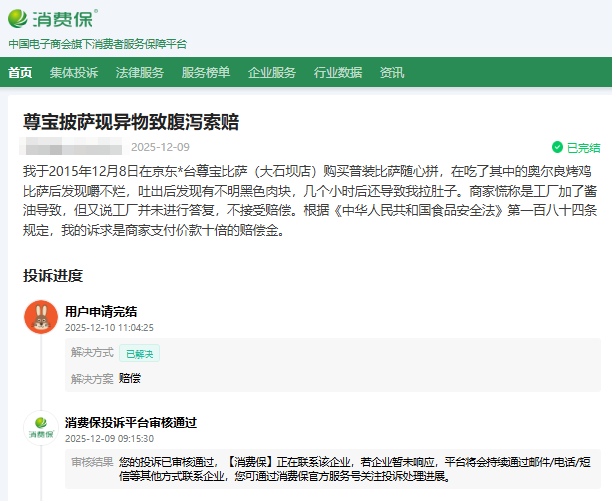
Task: Open the 法律服务 navigation item
Action: 140,72
